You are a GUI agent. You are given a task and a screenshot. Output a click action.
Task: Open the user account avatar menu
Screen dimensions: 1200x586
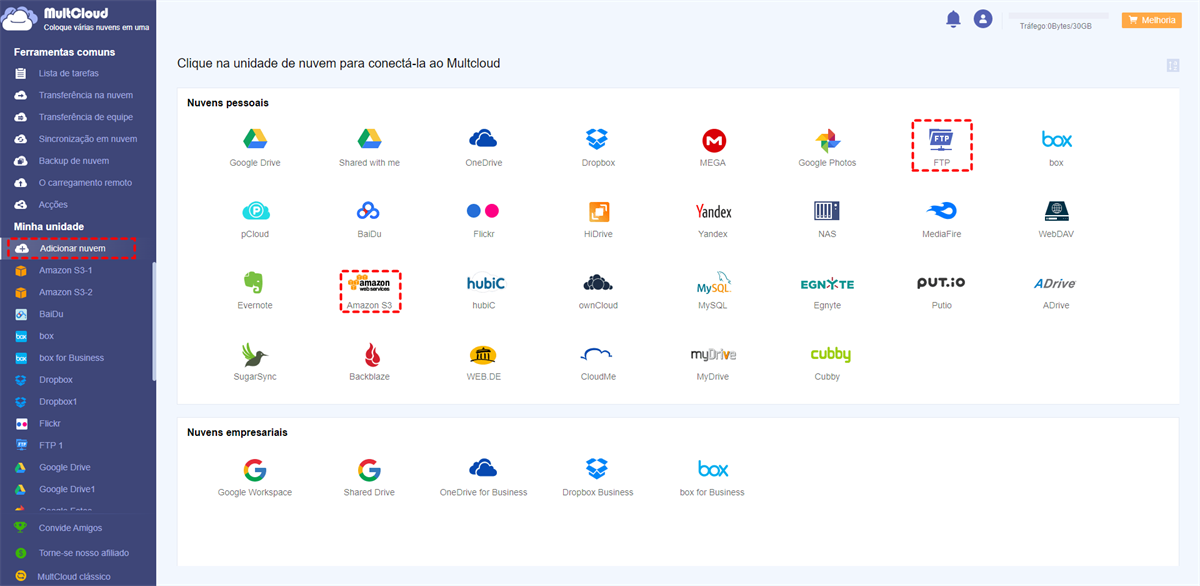point(983,19)
